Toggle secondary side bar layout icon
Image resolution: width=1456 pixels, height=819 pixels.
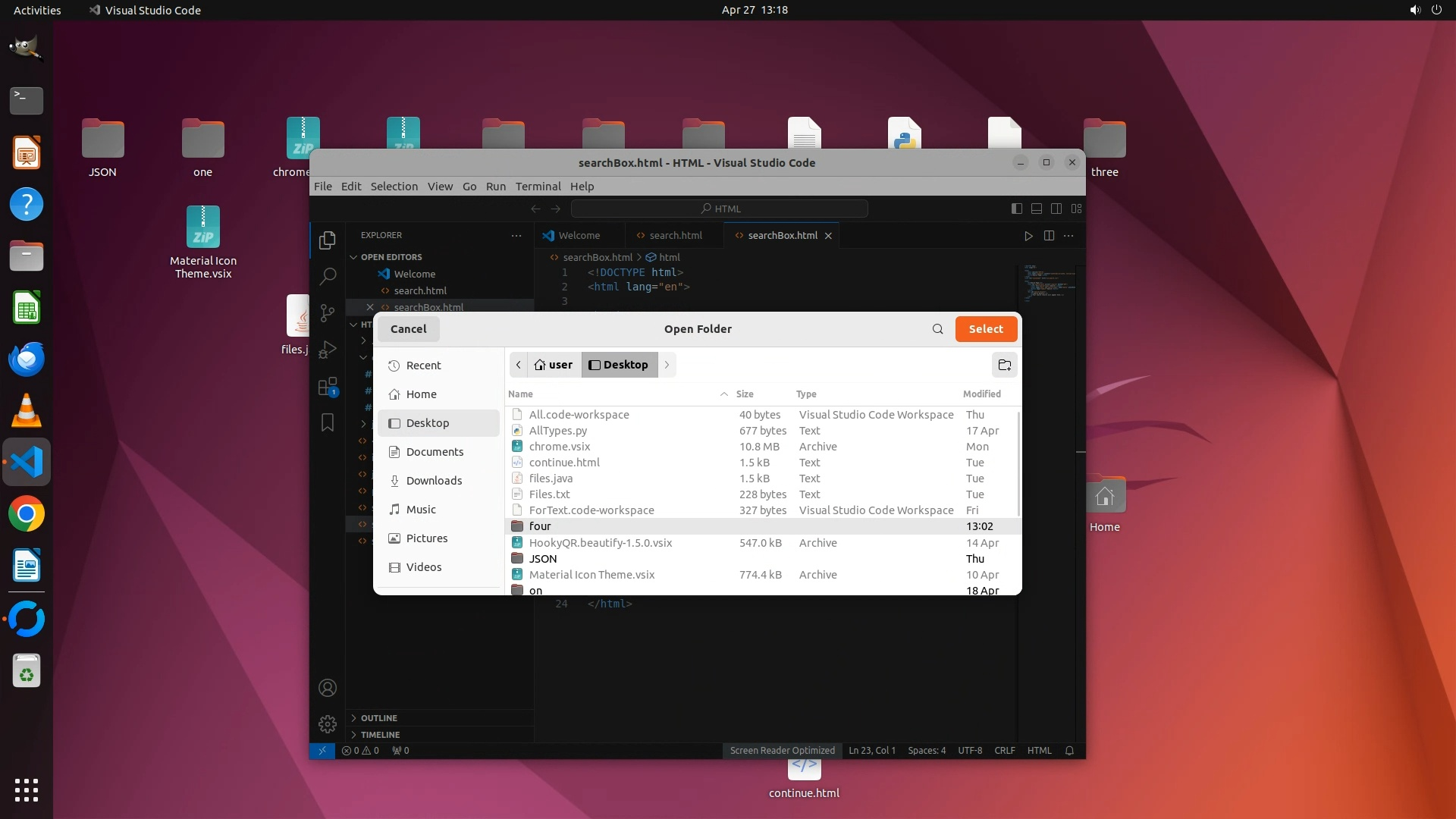pyautogui.click(x=1056, y=209)
